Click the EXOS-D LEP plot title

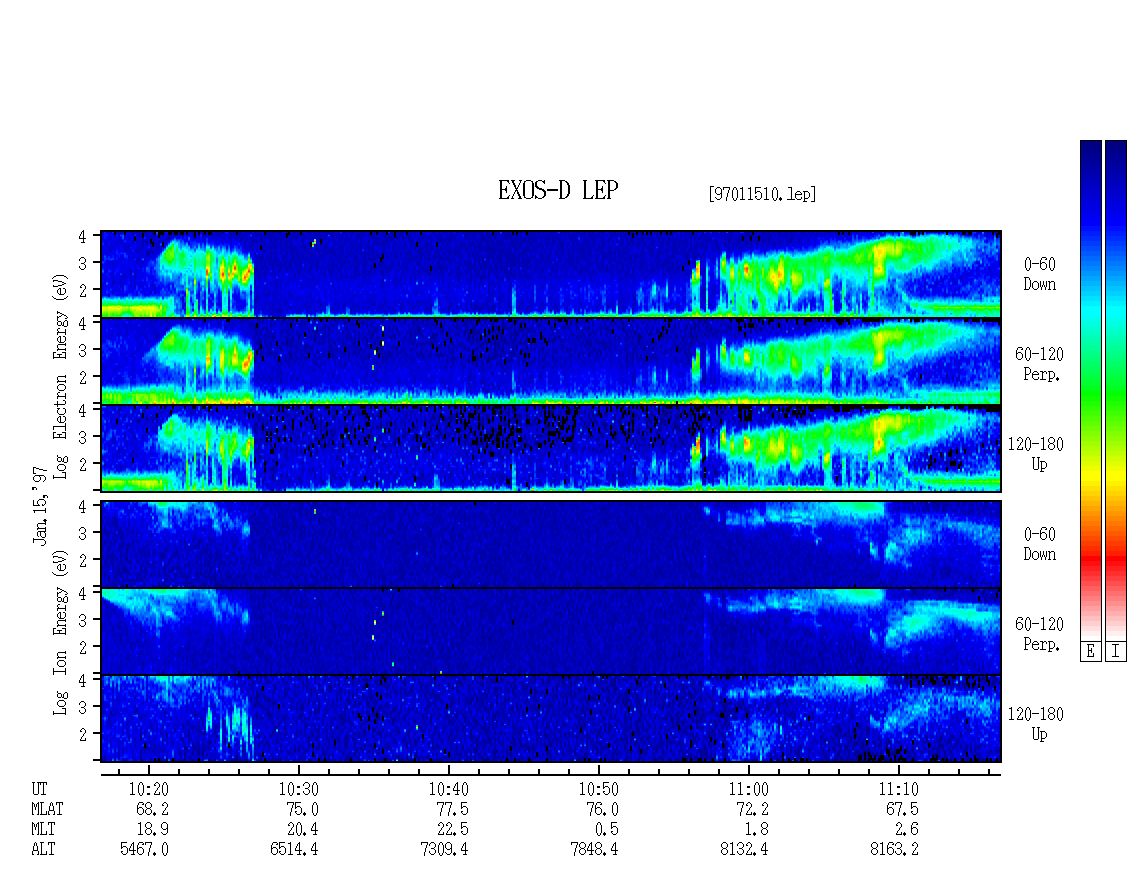pos(558,191)
